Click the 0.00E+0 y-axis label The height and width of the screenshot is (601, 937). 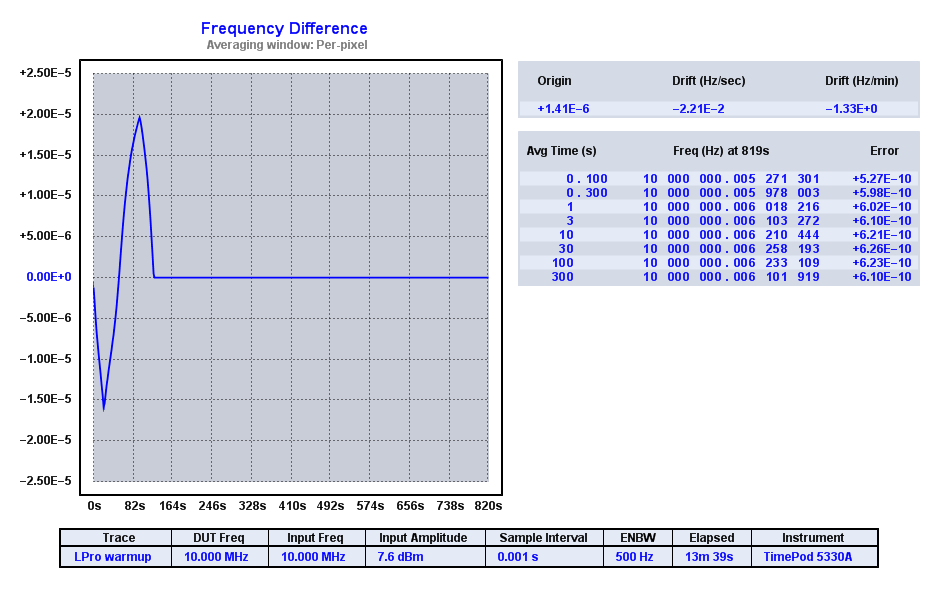[x=48, y=277]
